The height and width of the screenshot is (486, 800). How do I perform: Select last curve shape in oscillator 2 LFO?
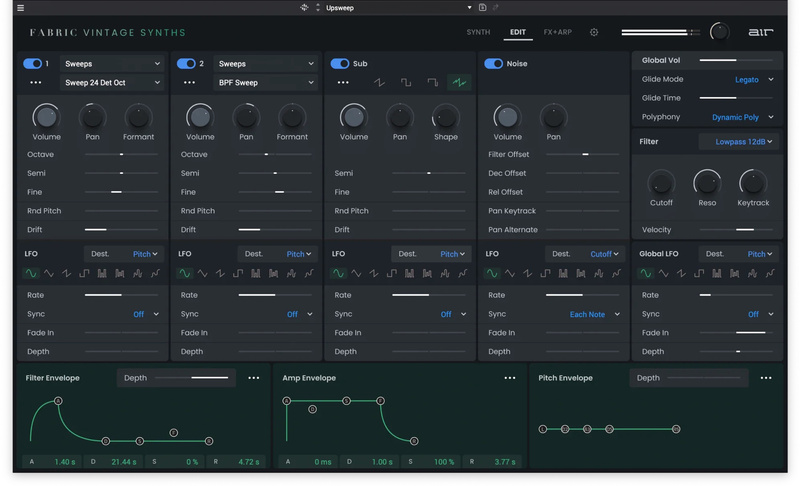pos(309,273)
